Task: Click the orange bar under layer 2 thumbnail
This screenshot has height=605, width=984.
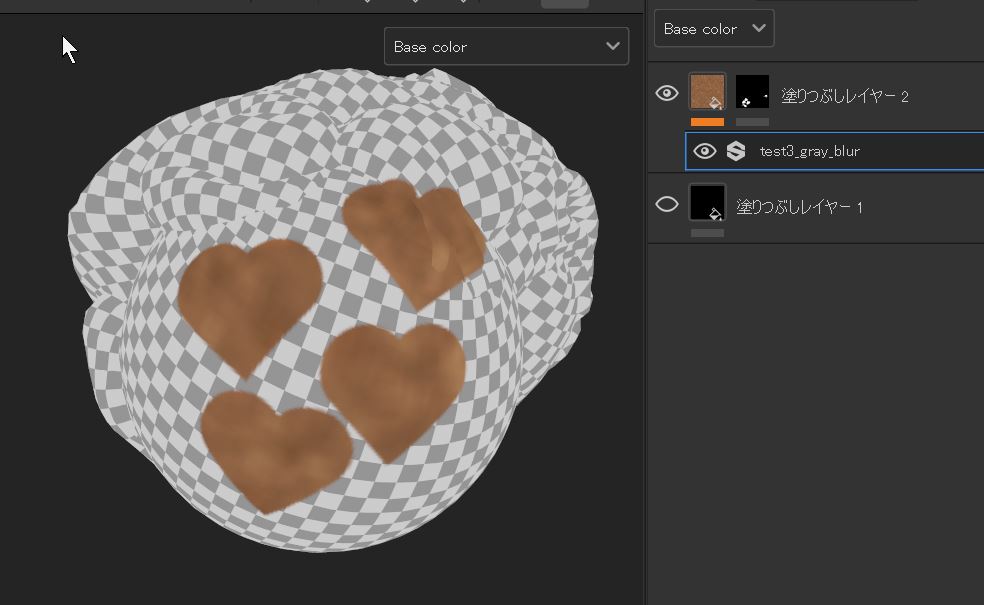Action: [x=707, y=122]
